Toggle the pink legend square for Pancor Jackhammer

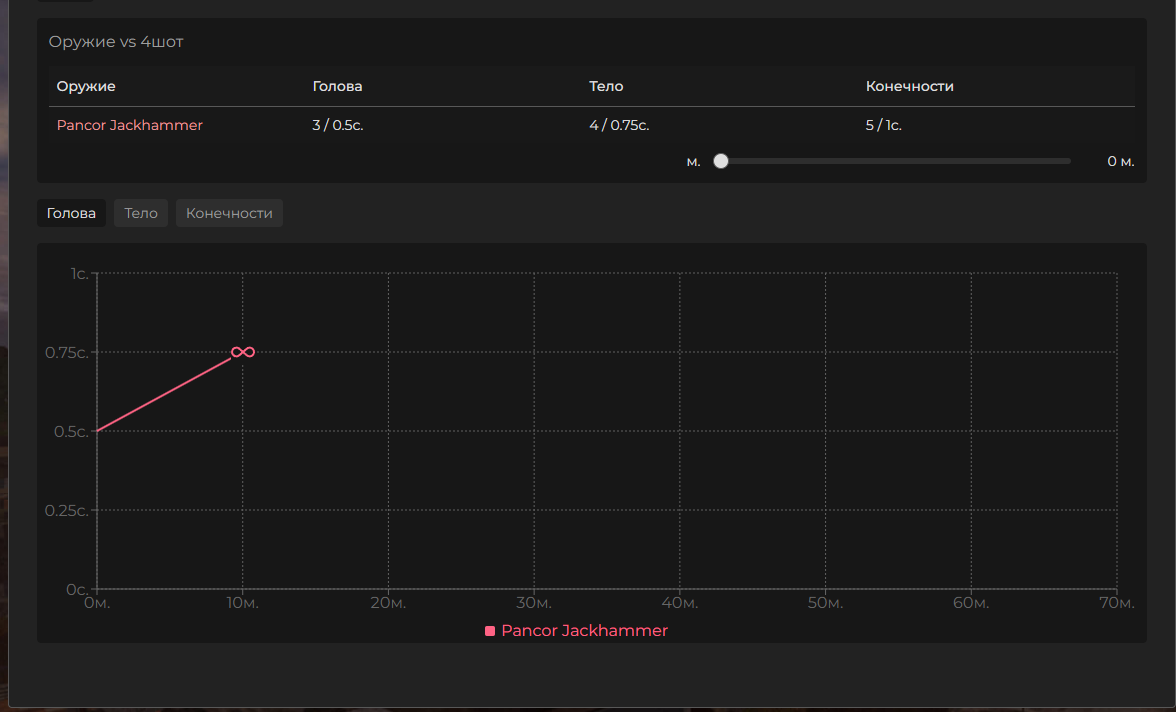pyautogui.click(x=490, y=631)
